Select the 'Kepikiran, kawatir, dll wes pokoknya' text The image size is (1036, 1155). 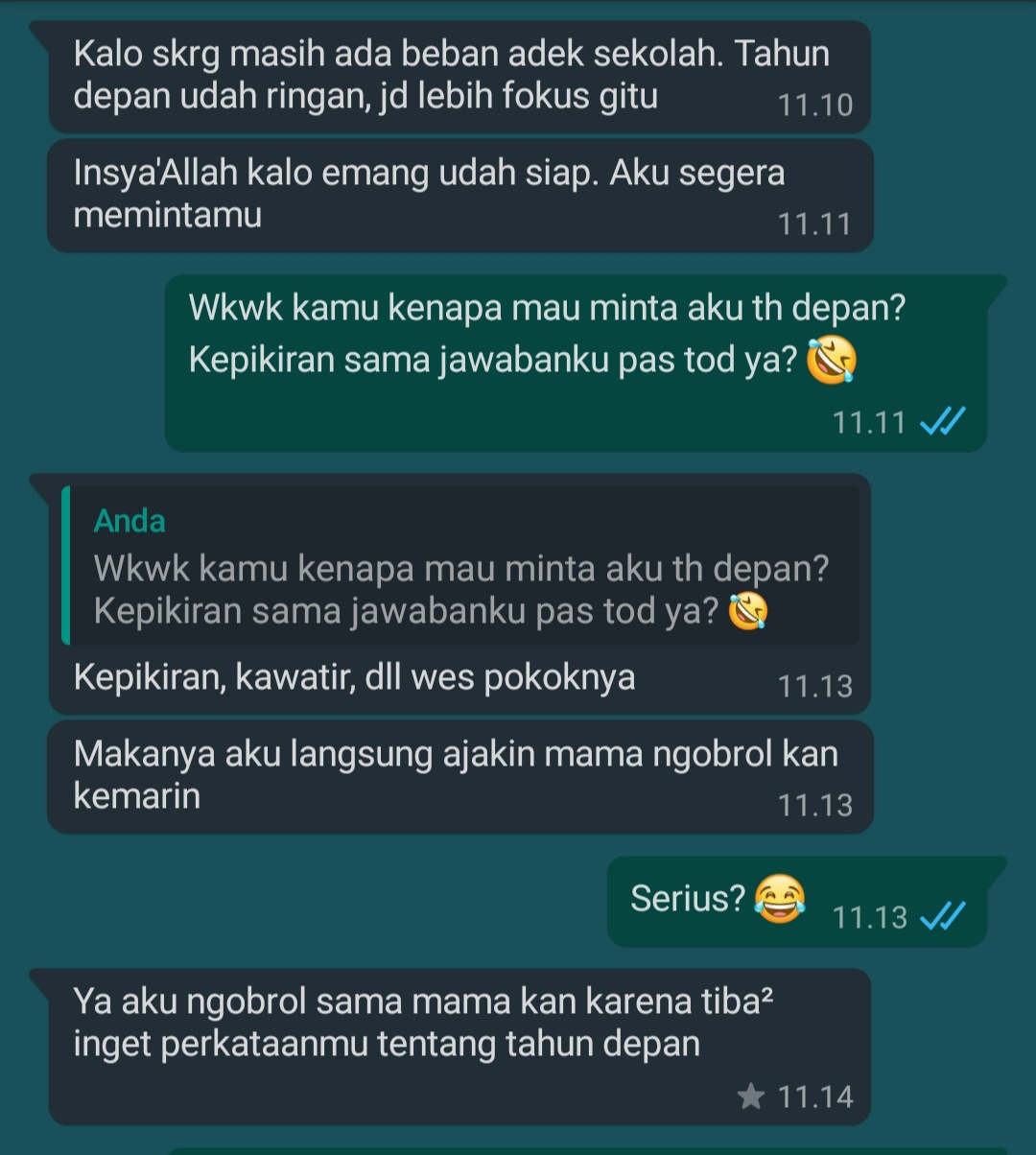pyautogui.click(x=354, y=677)
